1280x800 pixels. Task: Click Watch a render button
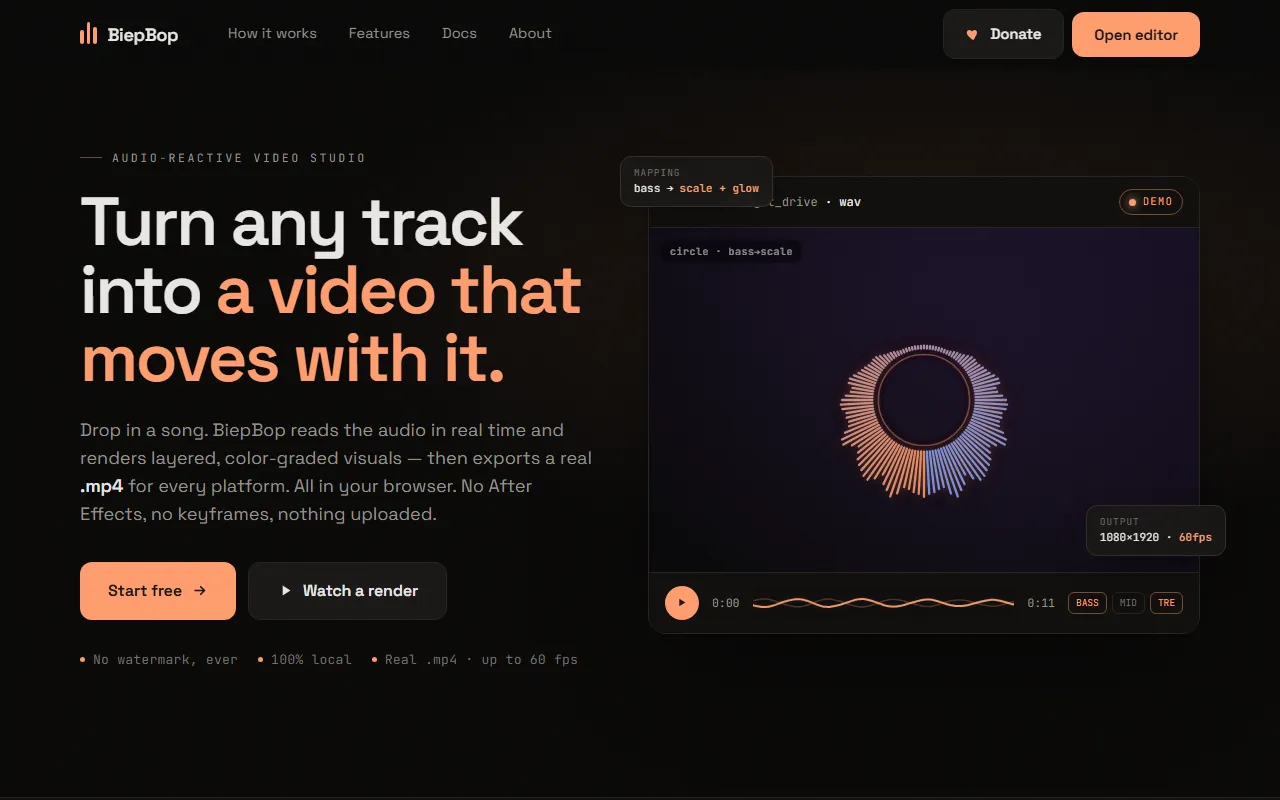tap(347, 591)
